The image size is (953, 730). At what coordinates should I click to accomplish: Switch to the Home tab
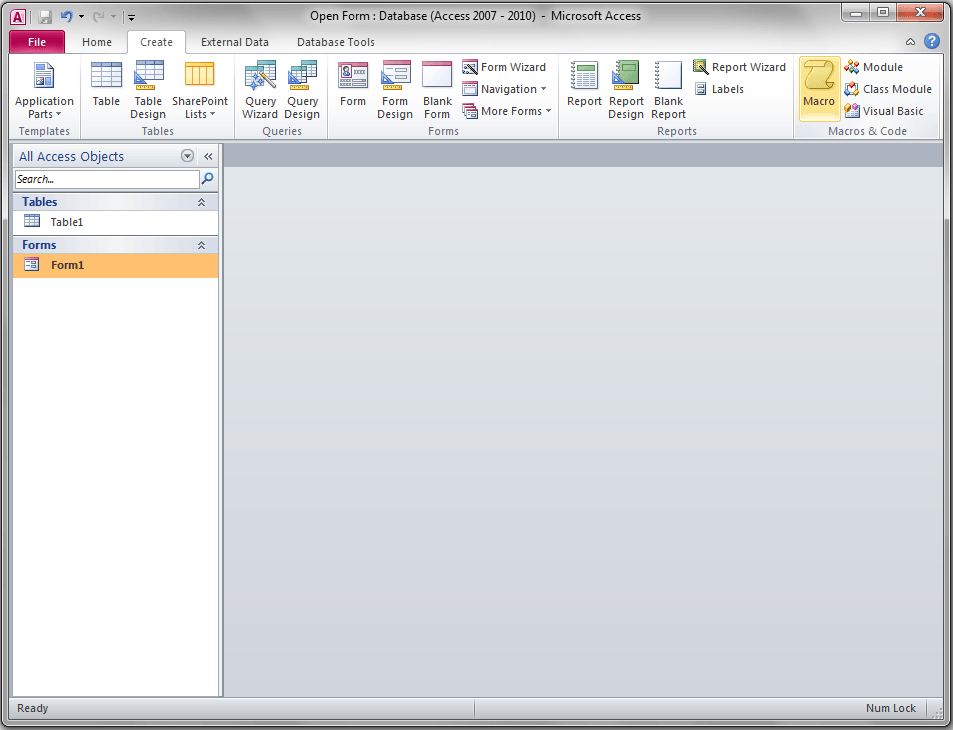pyautogui.click(x=97, y=42)
